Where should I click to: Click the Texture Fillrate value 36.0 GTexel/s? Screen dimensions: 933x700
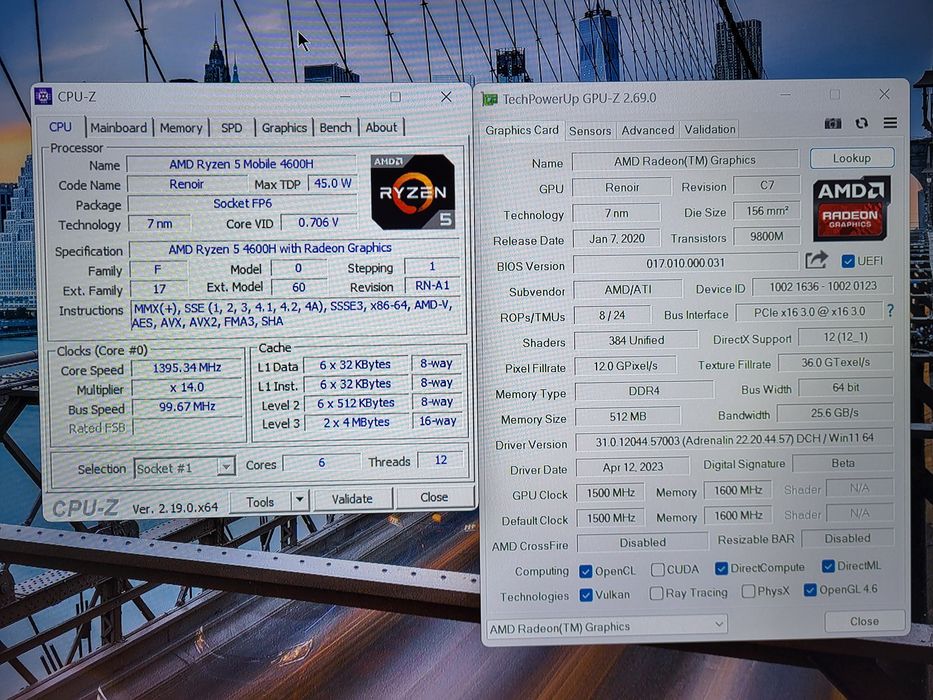tap(835, 362)
